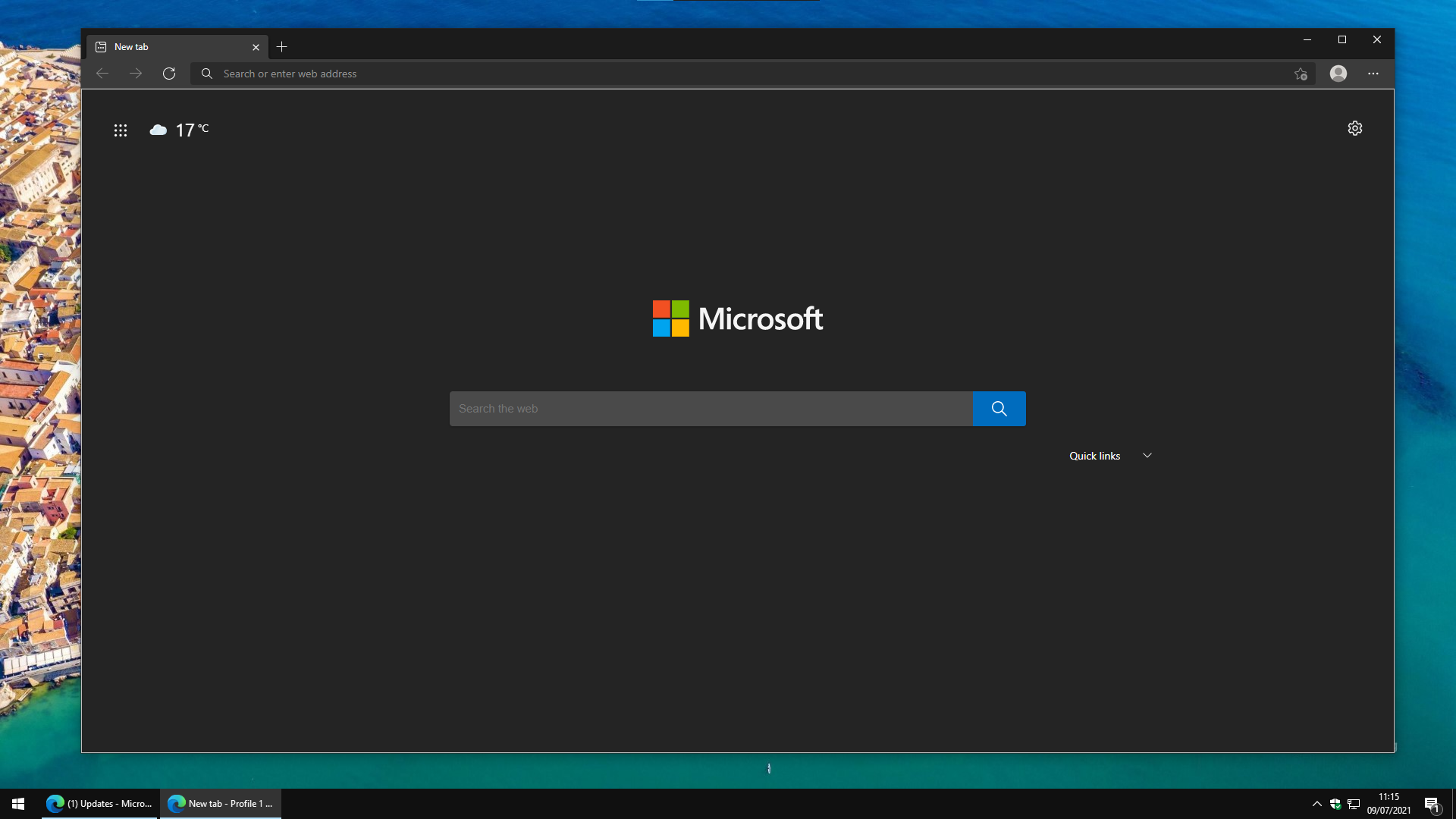Close the New tab tab
The image size is (1456, 819).
pos(256,47)
